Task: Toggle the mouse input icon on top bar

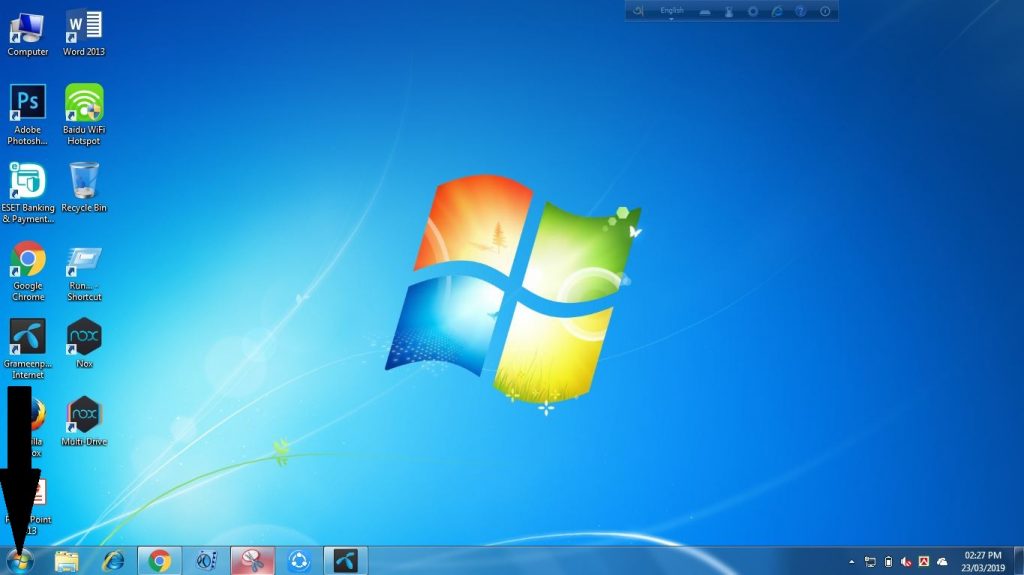Action: click(729, 12)
